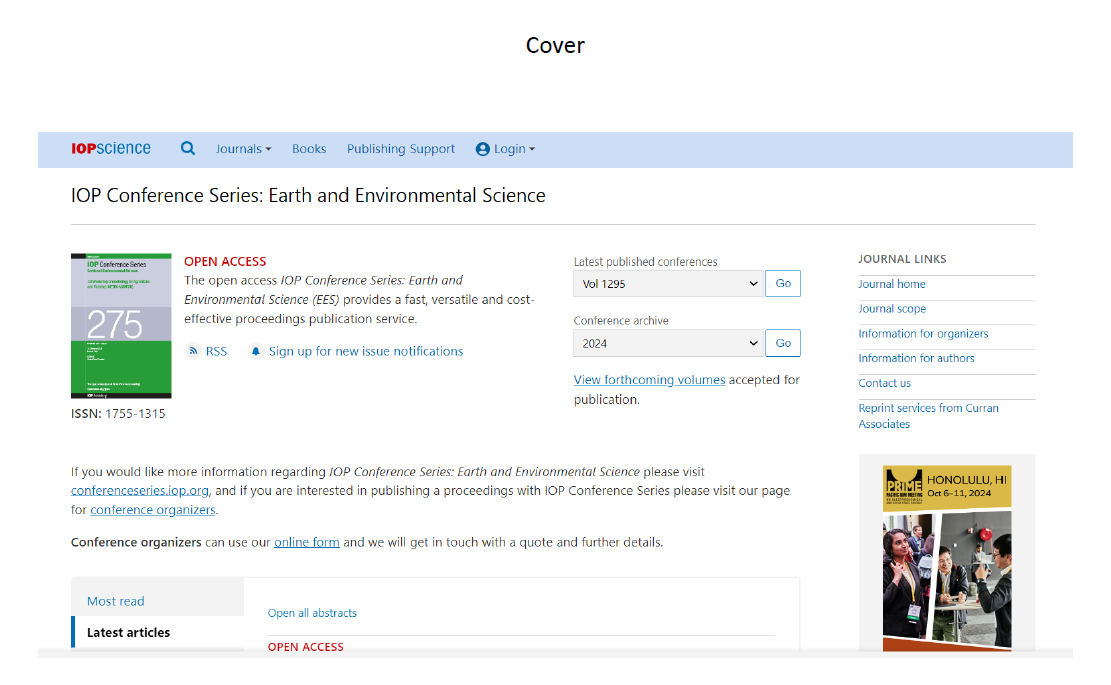Screen dimensions: 1111x685
Task: Click the Contact us link
Action: 884,383
